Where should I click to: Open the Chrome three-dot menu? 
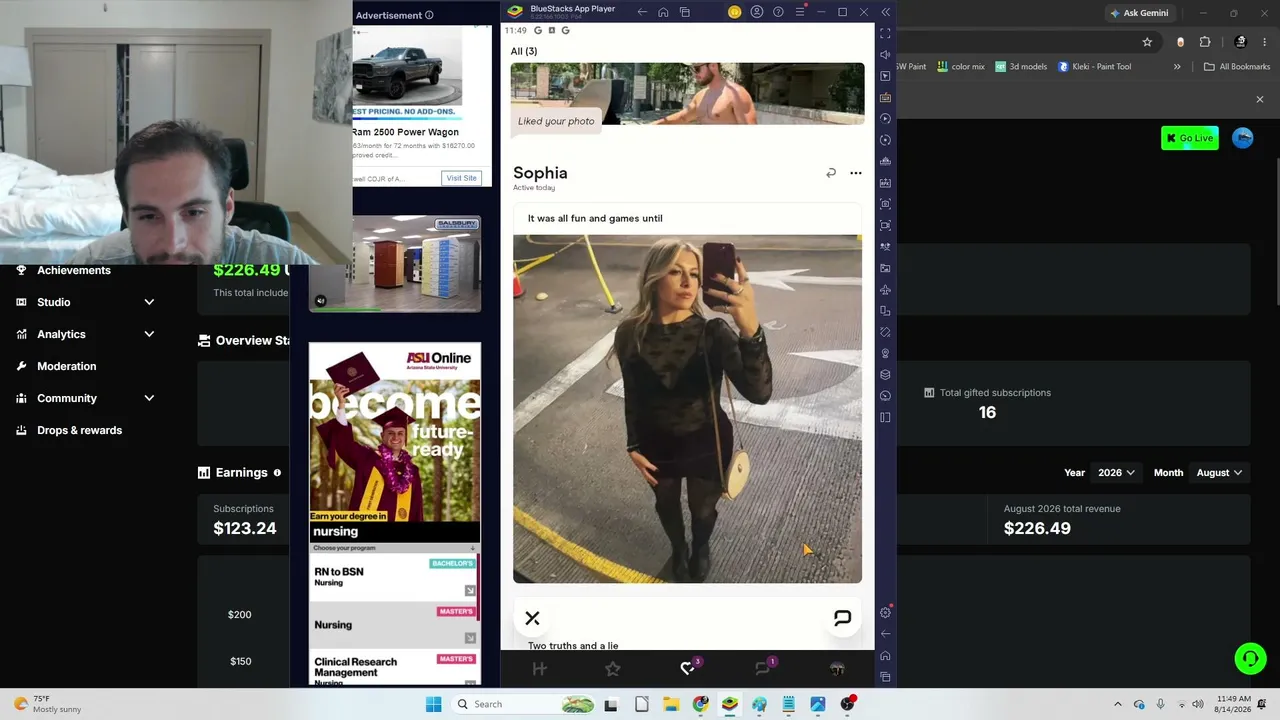pos(1265,42)
